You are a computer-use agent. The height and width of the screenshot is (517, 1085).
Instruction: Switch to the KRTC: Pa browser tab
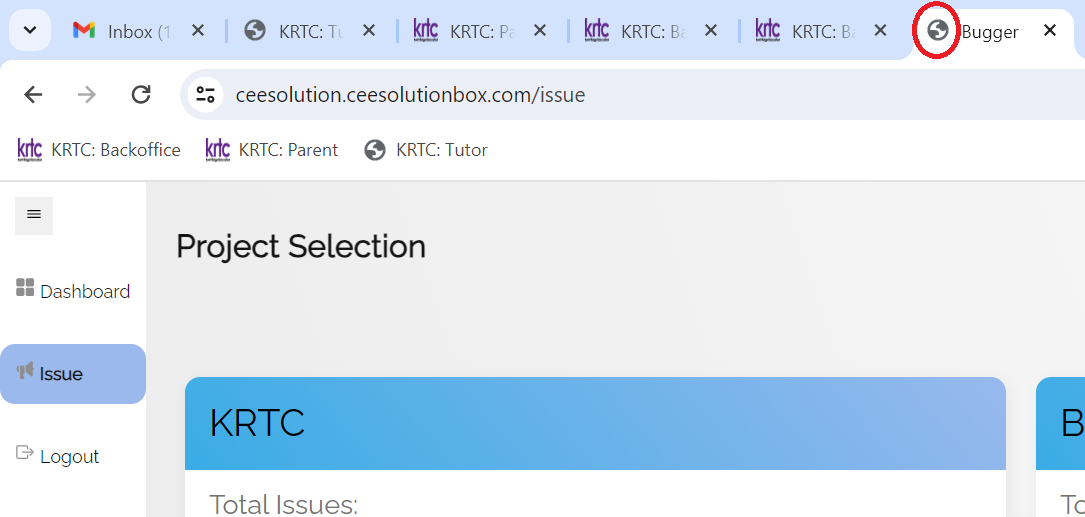pyautogui.click(x=468, y=31)
